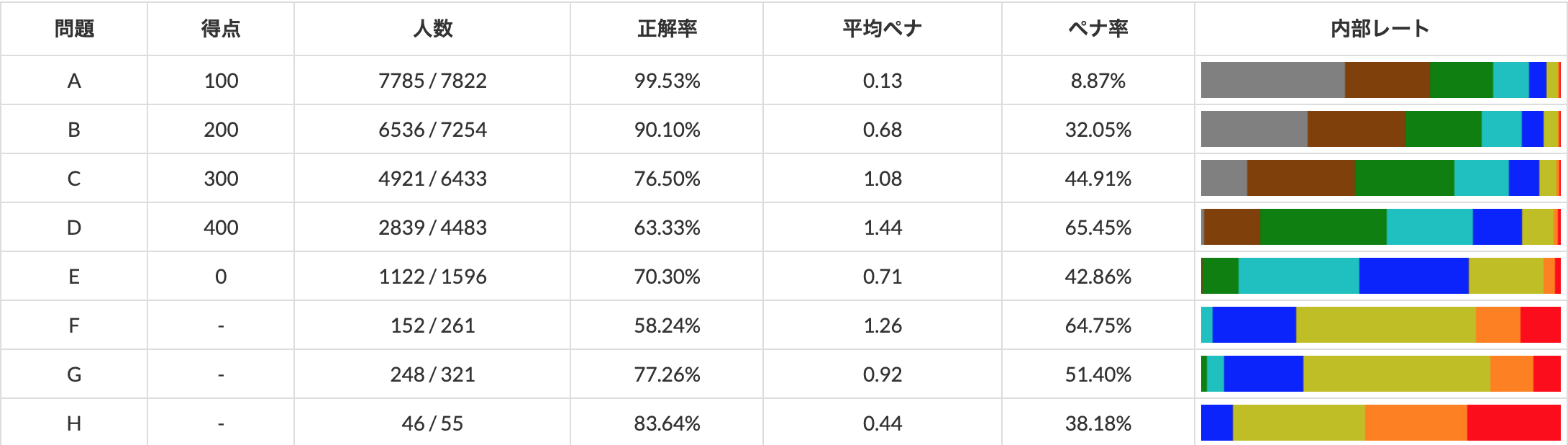
Task: Click problem A row label
Action: [x=74, y=81]
